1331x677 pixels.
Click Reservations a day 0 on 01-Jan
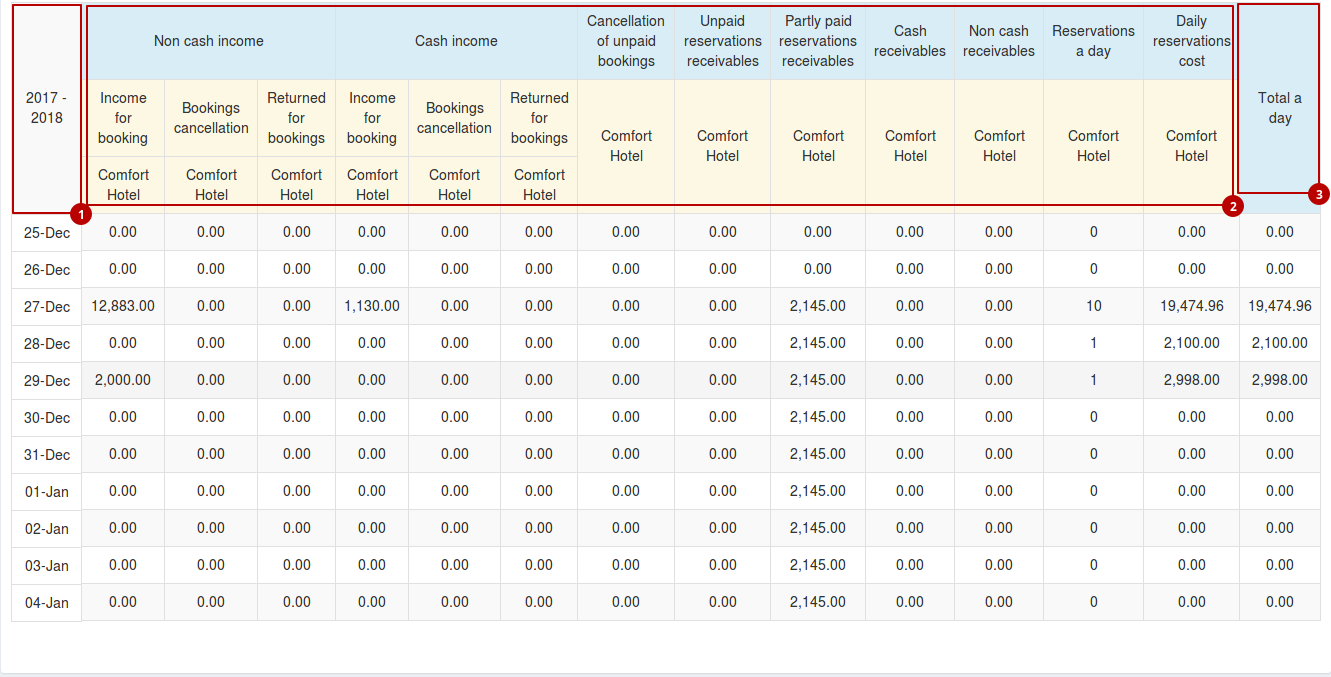pos(1094,491)
